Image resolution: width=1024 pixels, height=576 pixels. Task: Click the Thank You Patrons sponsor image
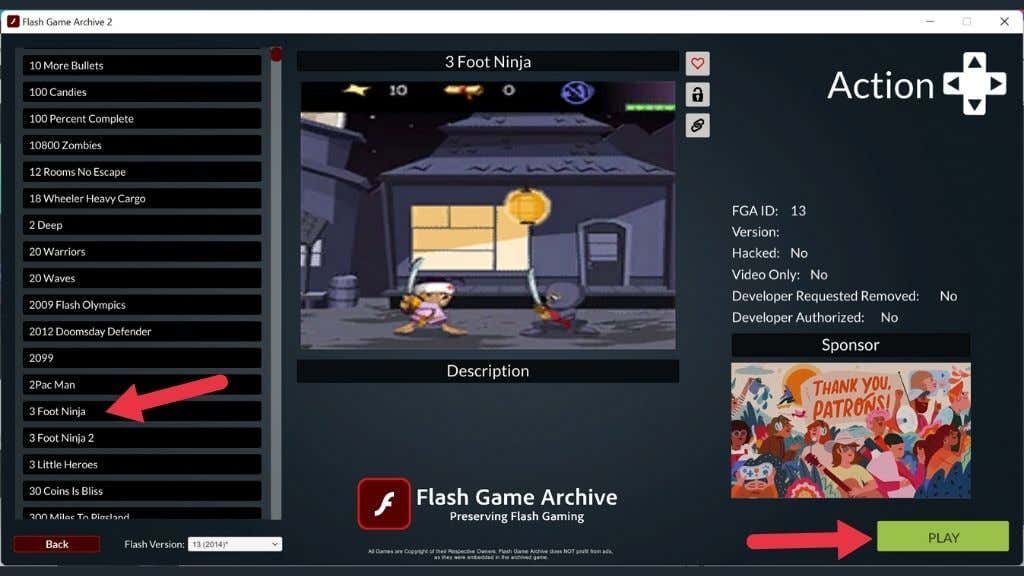pos(849,430)
